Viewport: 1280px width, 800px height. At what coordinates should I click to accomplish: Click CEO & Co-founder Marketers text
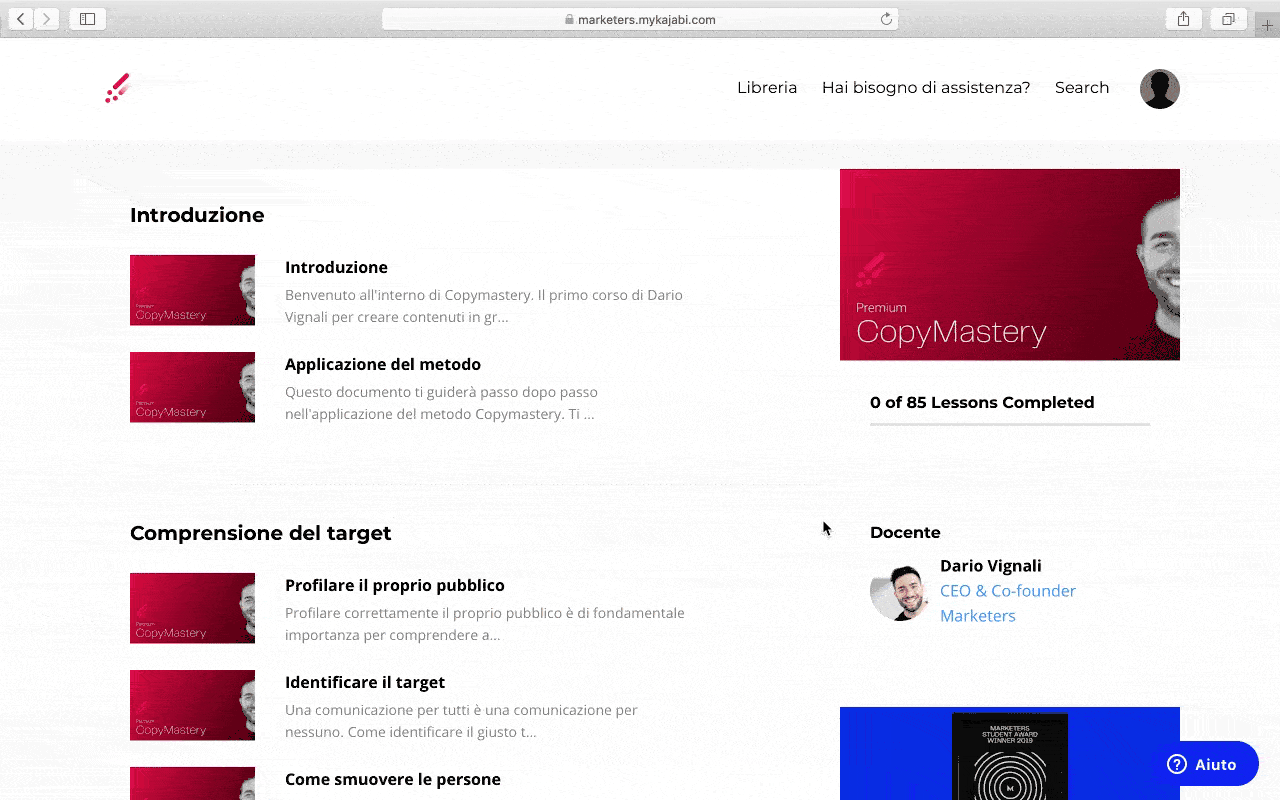tap(1008, 603)
